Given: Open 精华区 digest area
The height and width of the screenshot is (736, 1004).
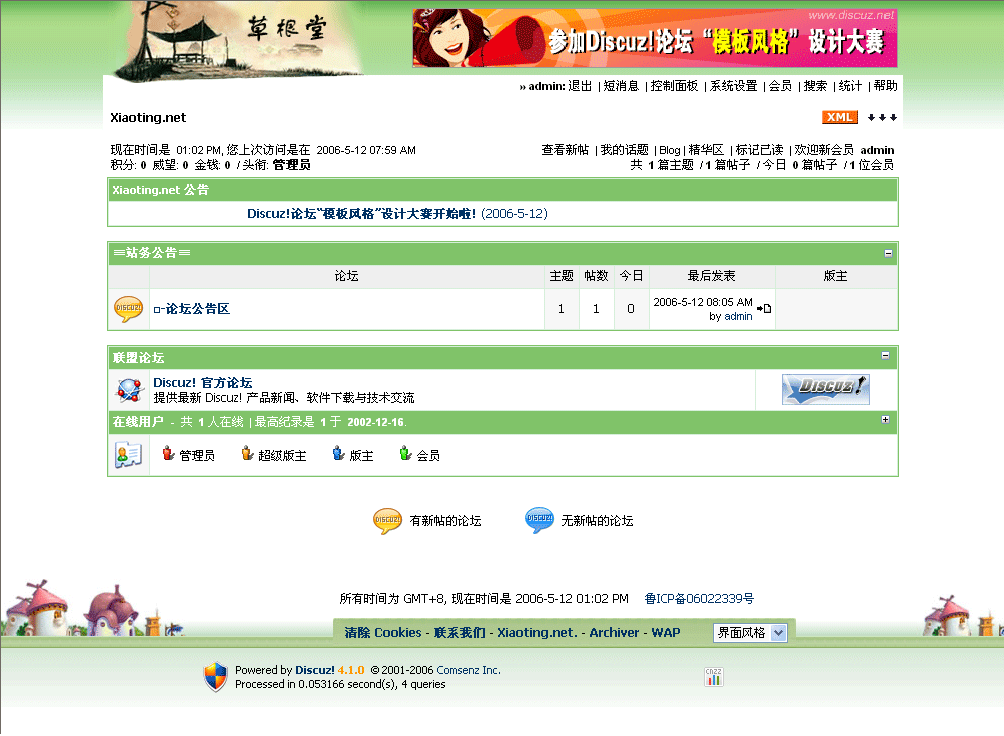Looking at the screenshot, I should coord(706,150).
